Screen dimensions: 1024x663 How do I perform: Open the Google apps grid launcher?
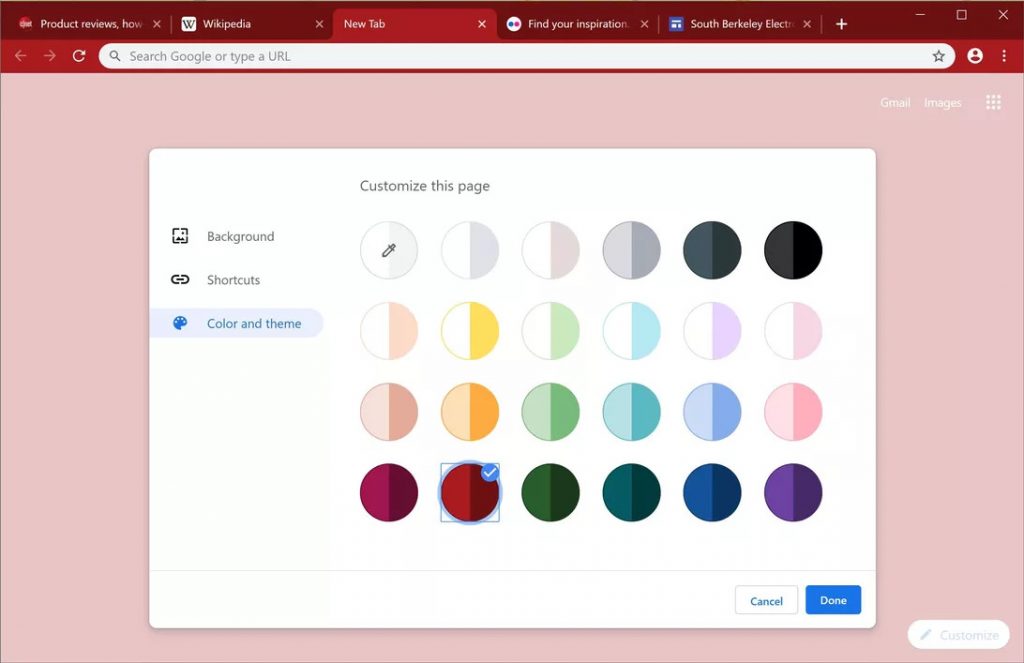pyautogui.click(x=993, y=102)
